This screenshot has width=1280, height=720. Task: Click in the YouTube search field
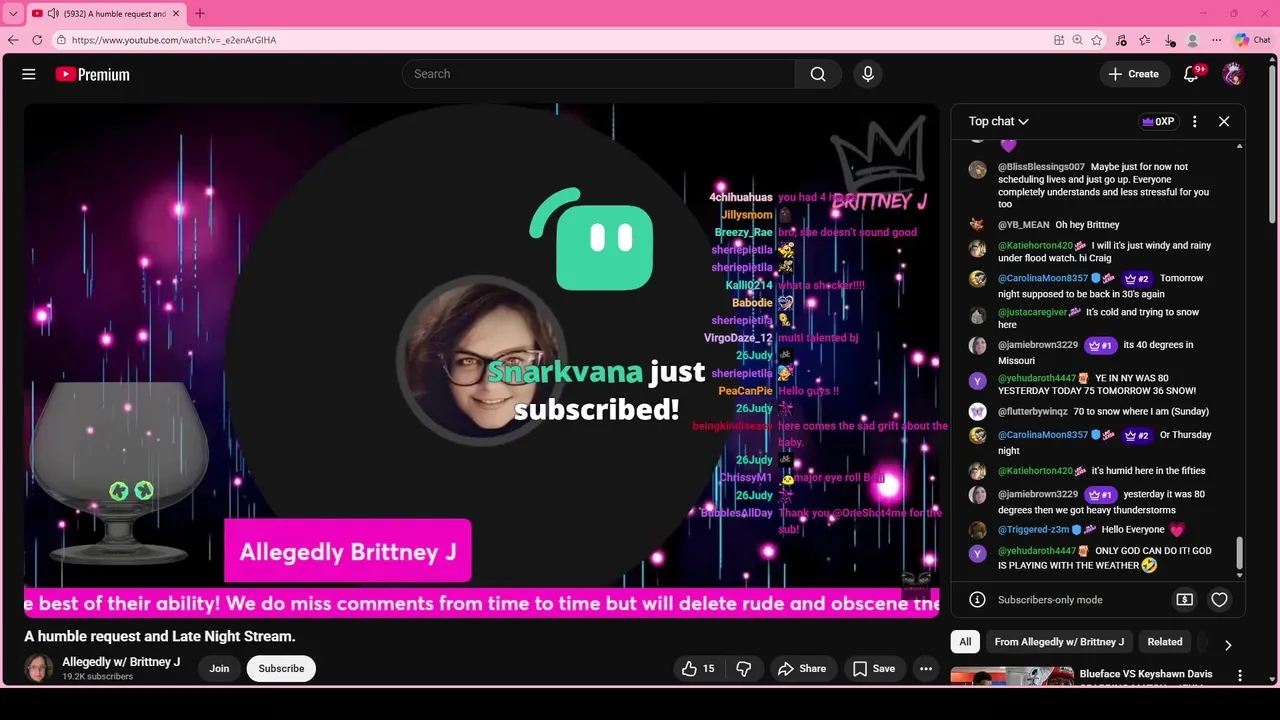click(598, 74)
